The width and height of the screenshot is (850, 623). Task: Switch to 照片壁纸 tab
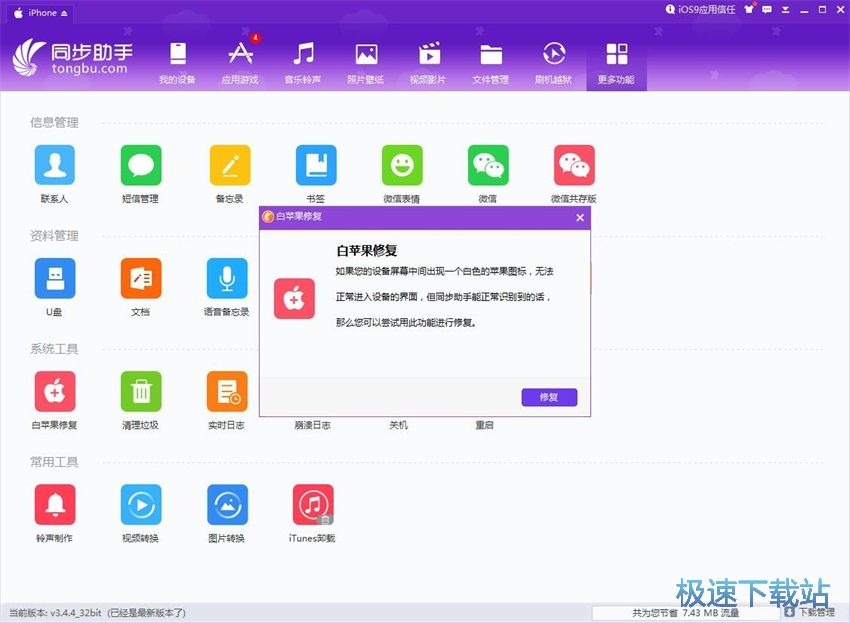[366, 63]
